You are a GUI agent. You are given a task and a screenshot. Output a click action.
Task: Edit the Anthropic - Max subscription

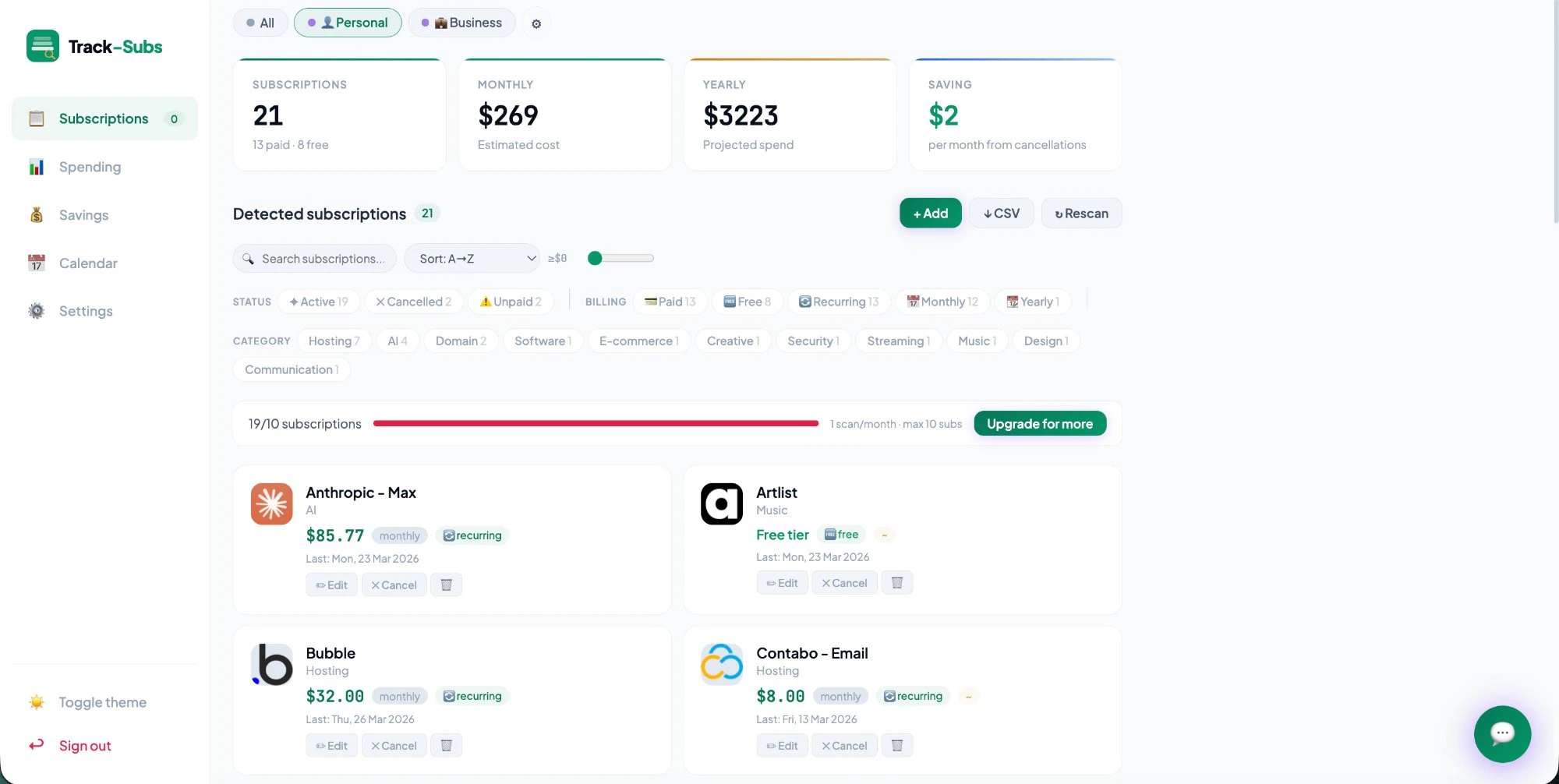(332, 584)
